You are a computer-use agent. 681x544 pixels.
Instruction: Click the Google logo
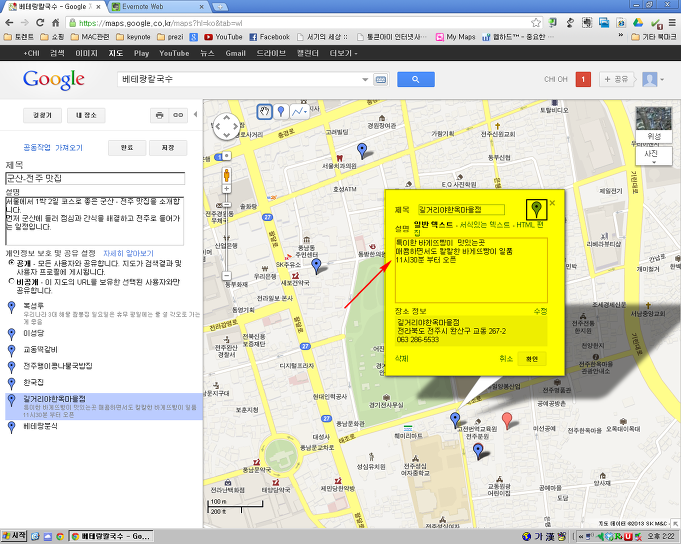tap(54, 79)
